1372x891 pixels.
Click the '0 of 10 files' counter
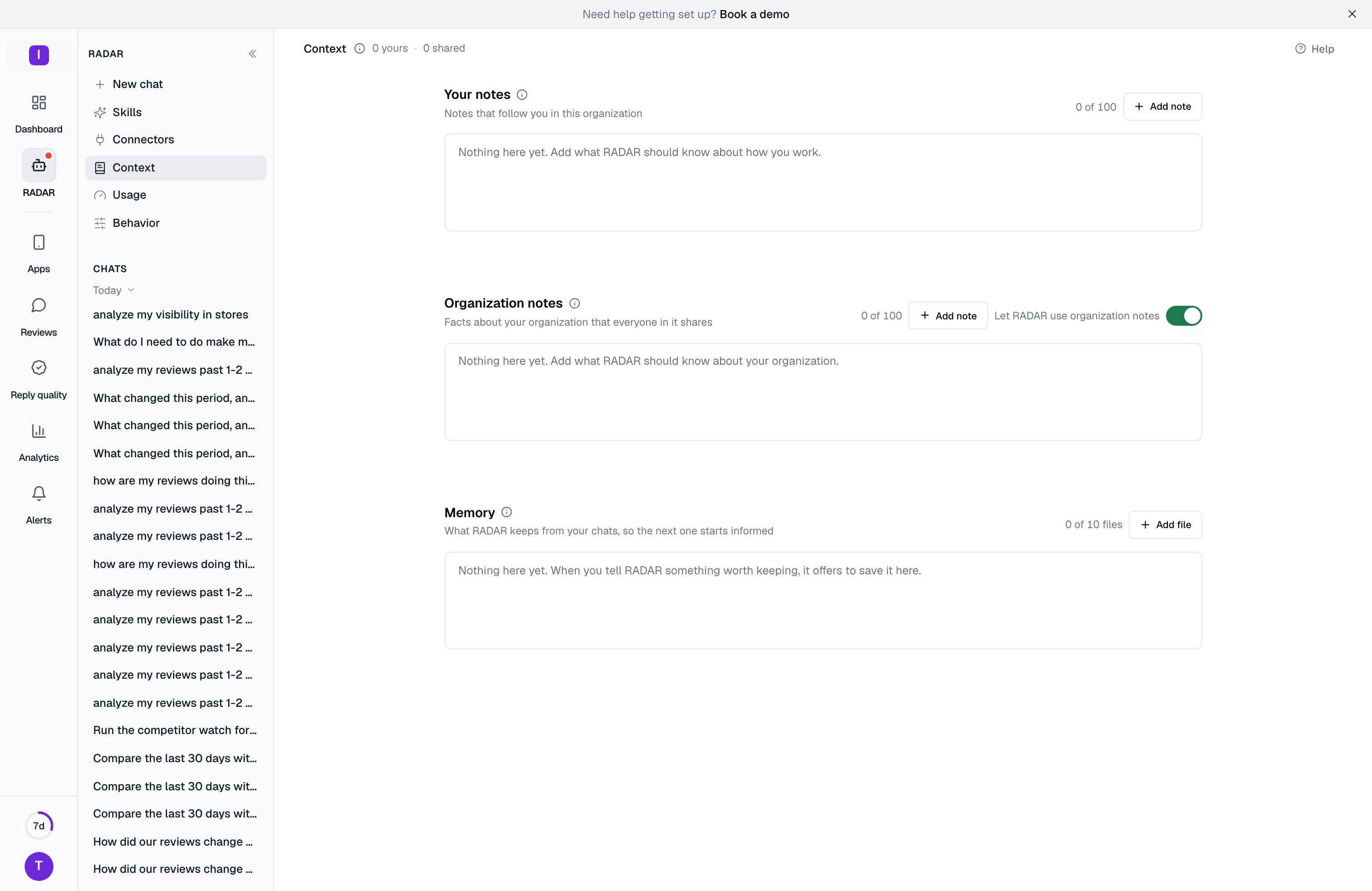[x=1093, y=524]
